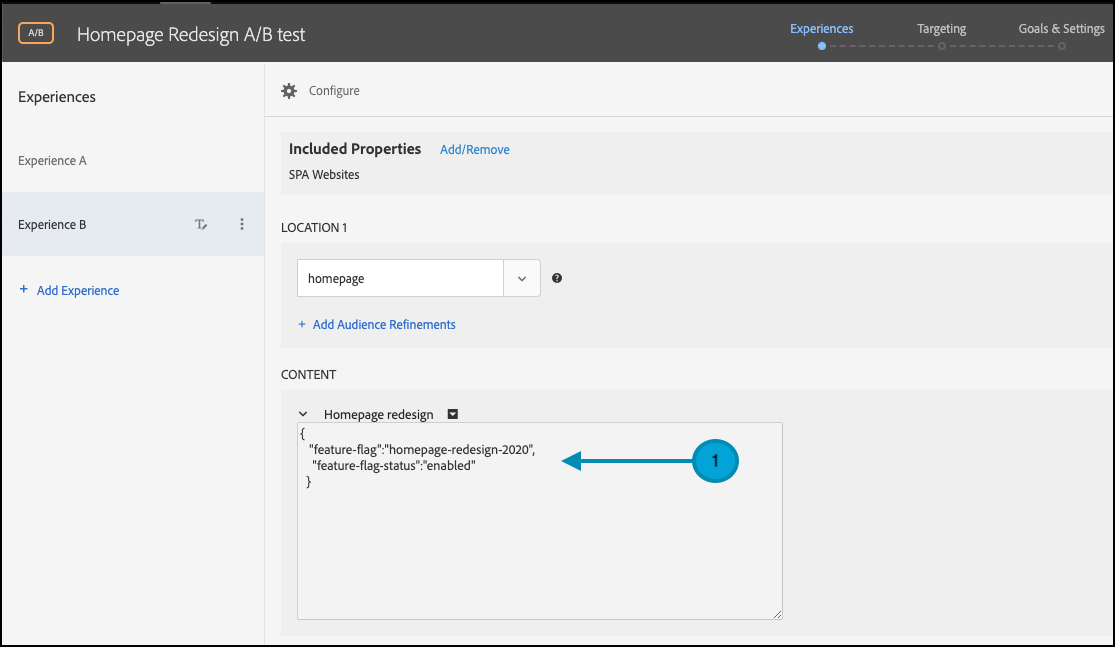The width and height of the screenshot is (1115, 647).
Task: Click the Configure gear icon
Action: [x=289, y=91]
